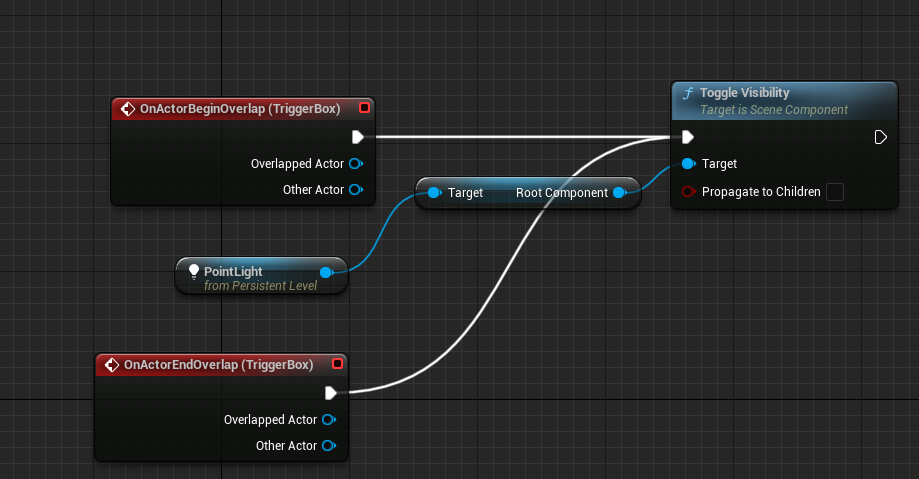
Task: Click the red delegate pin on OnActorEndOverlap
Action: [x=337, y=365]
